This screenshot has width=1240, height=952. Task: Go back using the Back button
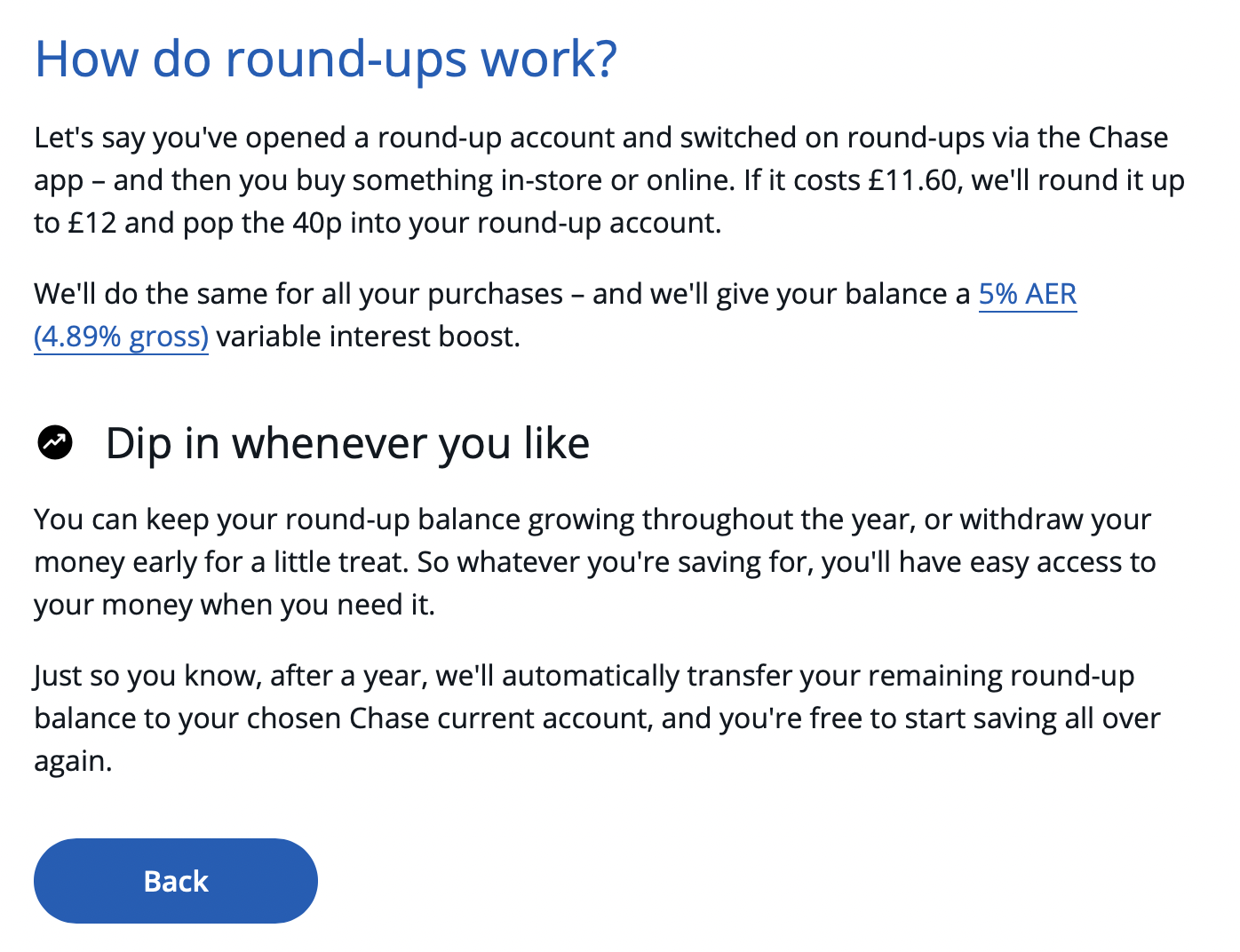tap(176, 881)
